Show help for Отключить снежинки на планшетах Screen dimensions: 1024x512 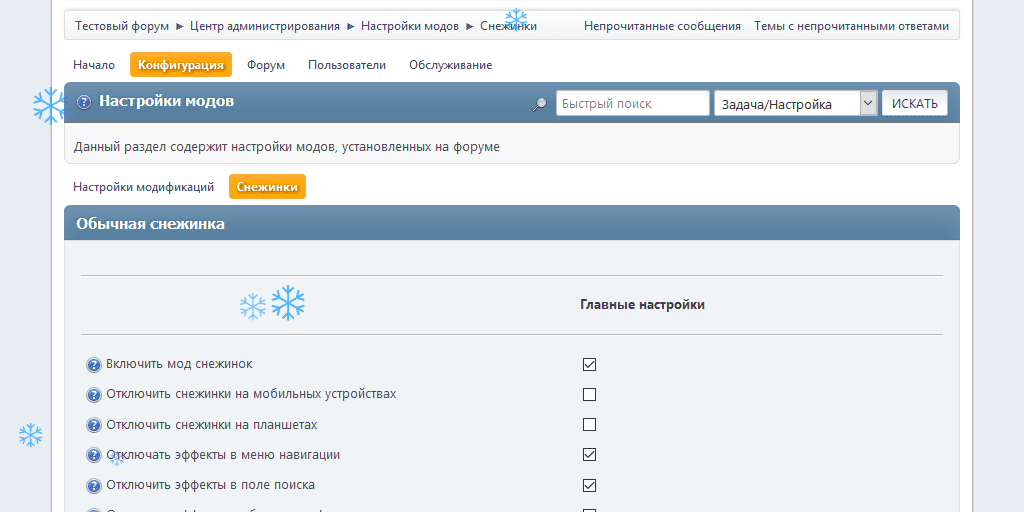pyautogui.click(x=94, y=425)
